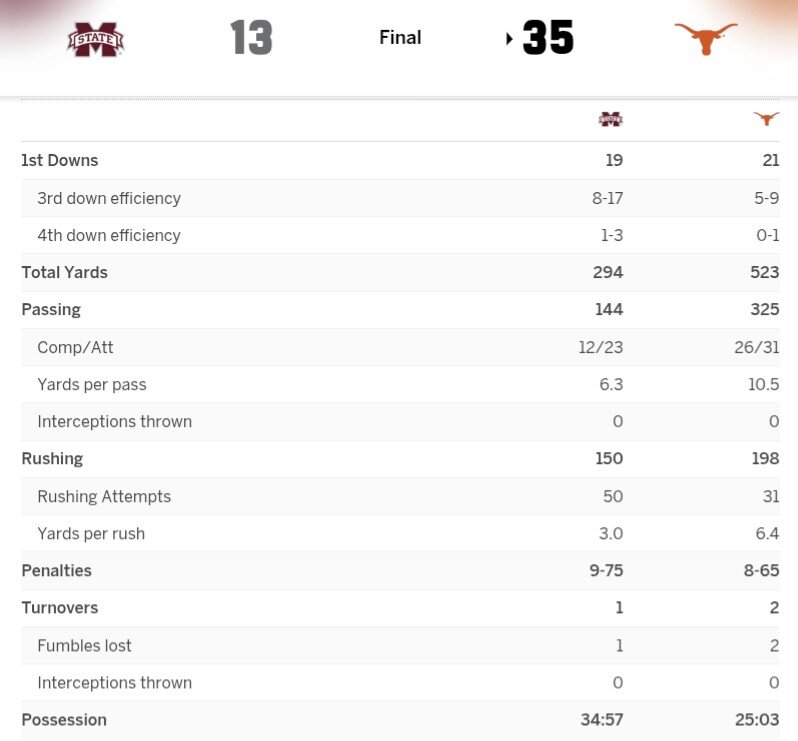Select the small Texas Longhorns column logo
798x741 pixels.
[766, 119]
